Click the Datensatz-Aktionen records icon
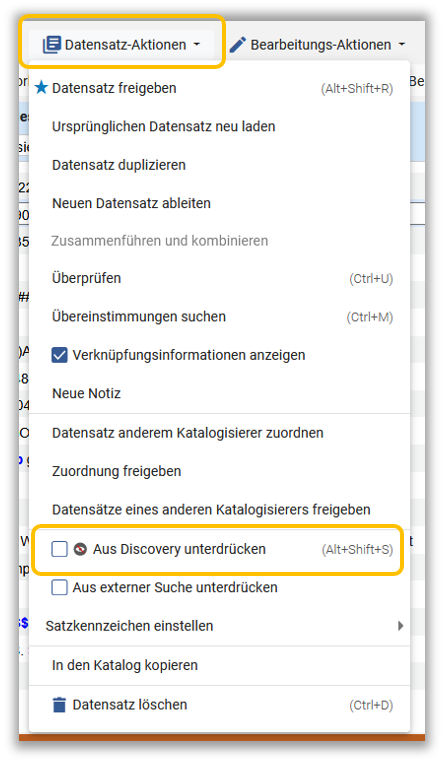This screenshot has height=767, width=446. (51, 45)
